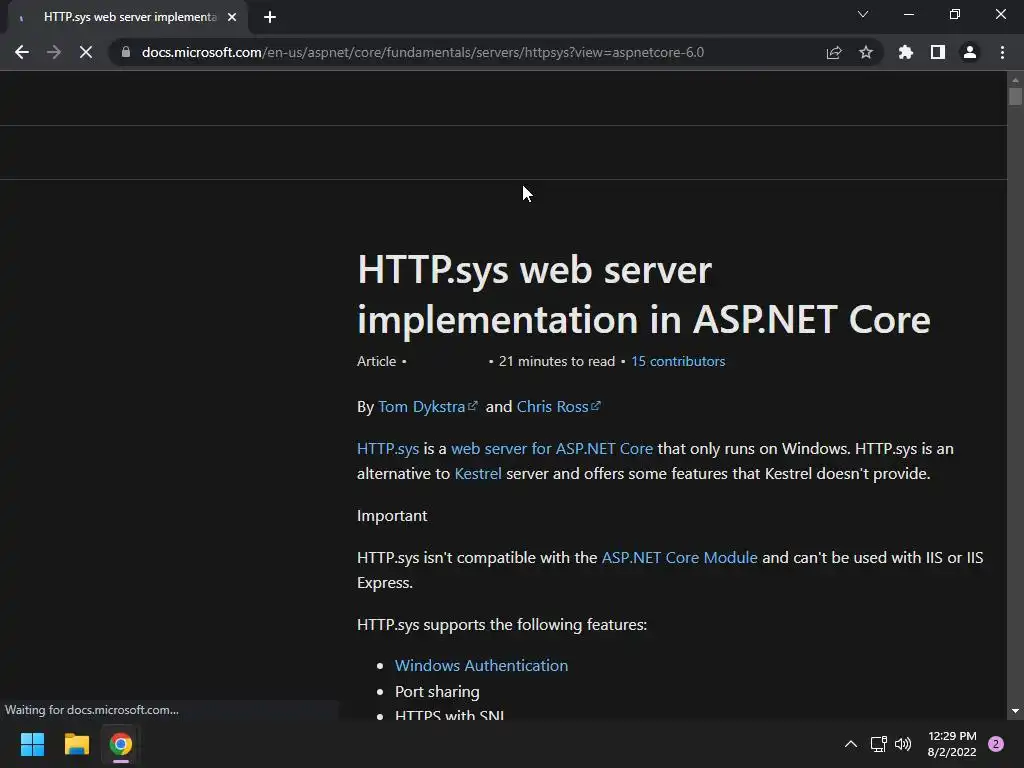The height and width of the screenshot is (768, 1024).
Task: Toggle the Chrome side panel
Action: click(x=938, y=52)
